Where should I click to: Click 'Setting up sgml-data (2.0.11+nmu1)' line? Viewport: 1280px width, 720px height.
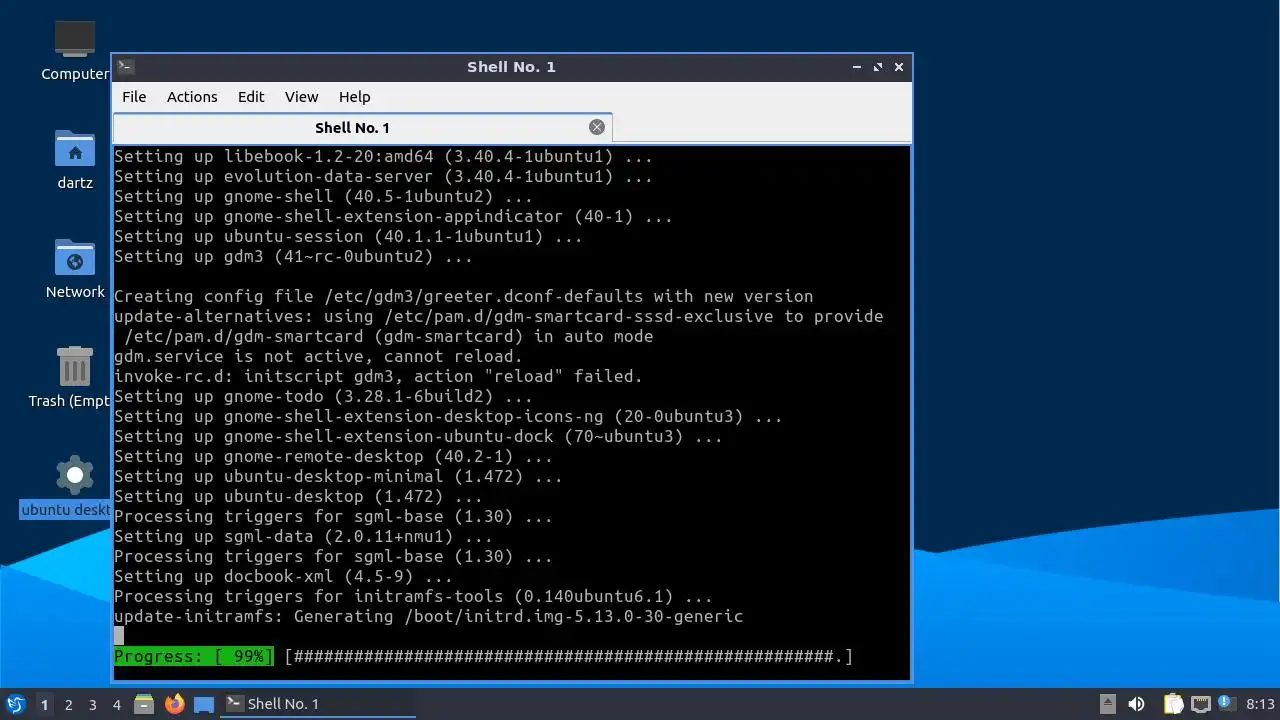click(x=303, y=536)
